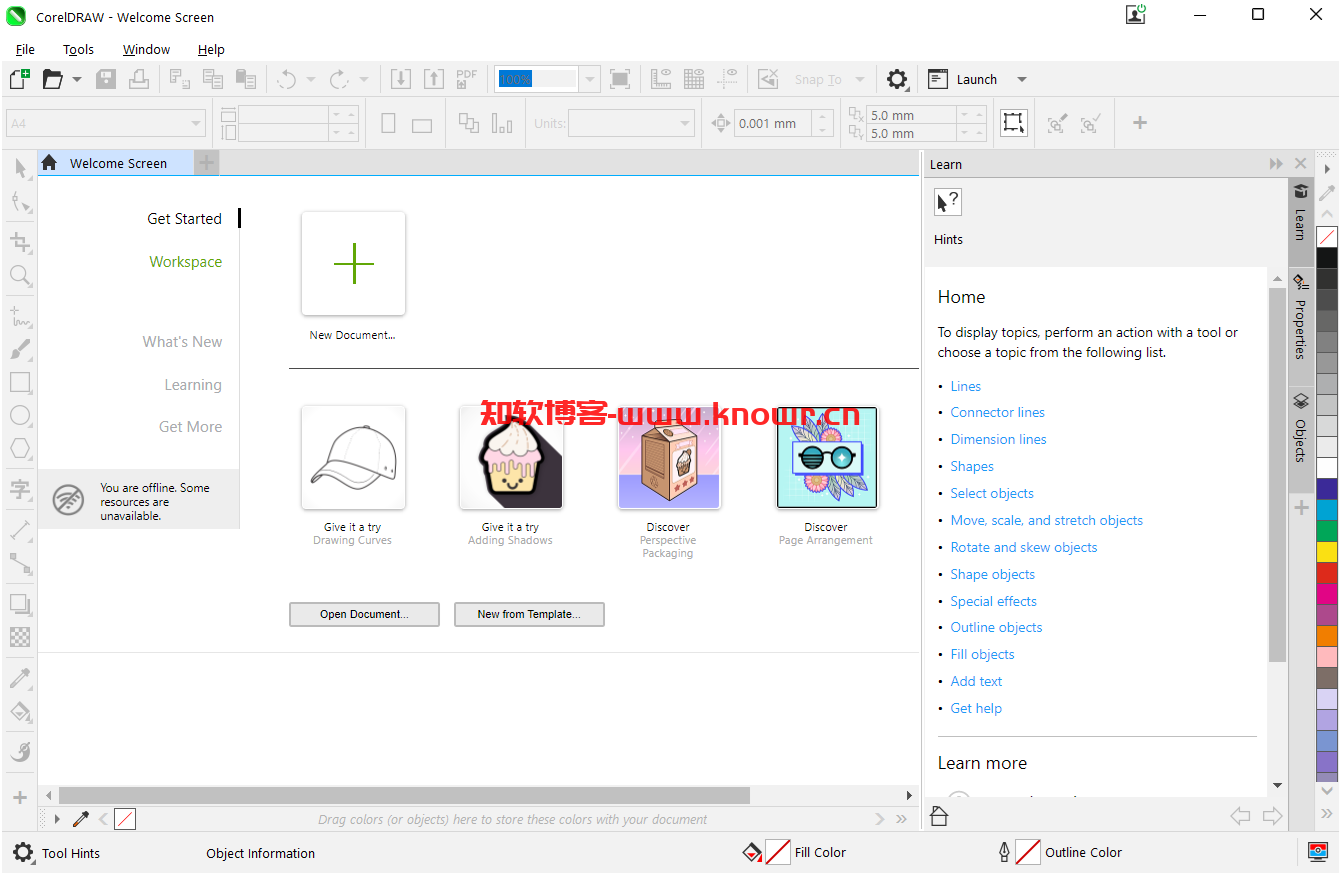Open the Help menu

point(211,49)
